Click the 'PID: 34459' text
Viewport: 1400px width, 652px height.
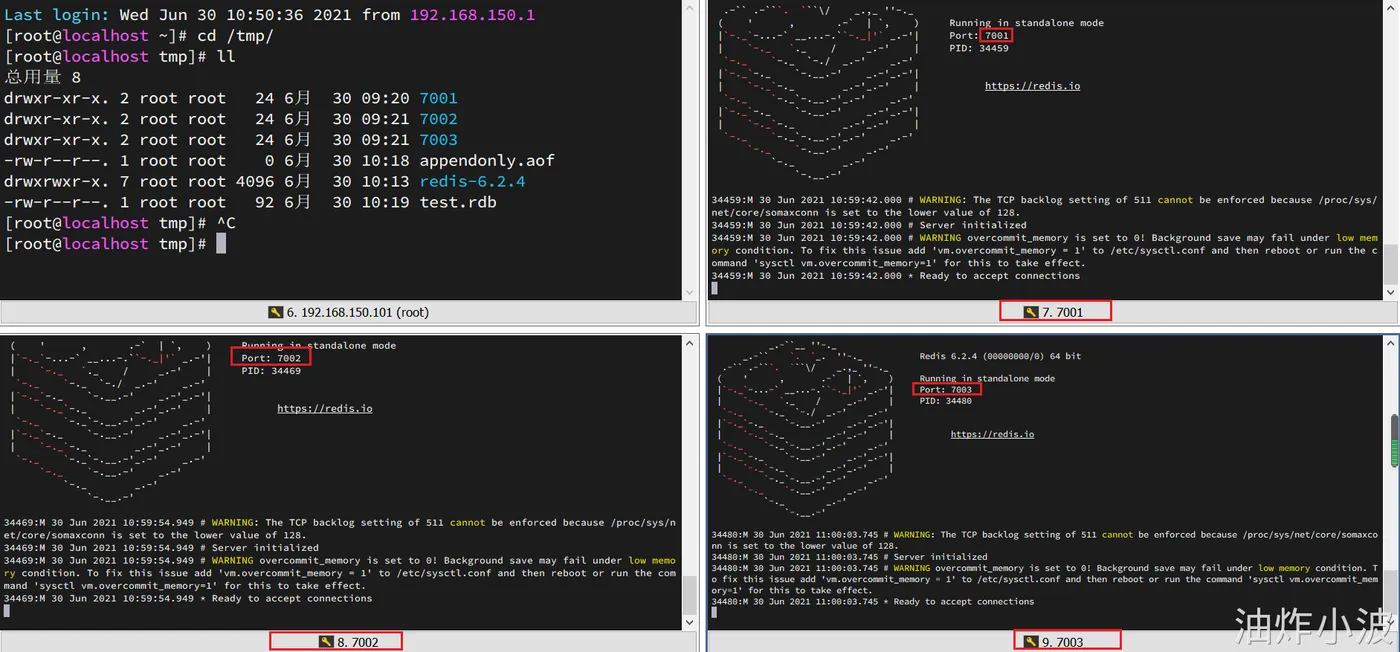(979, 48)
